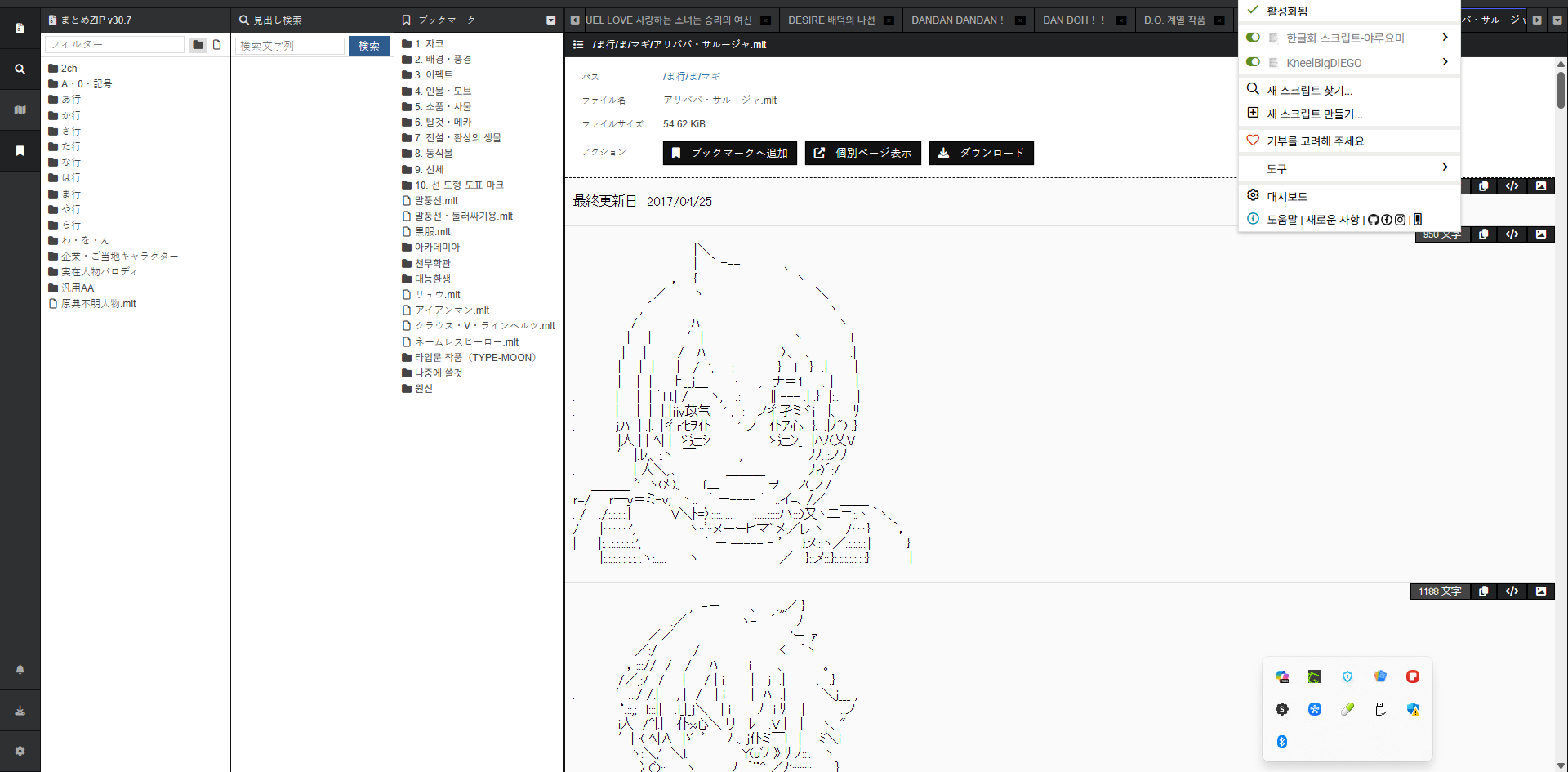1568x772 pixels.
Task: Open the settings gear in left sidebar
Action: point(20,751)
